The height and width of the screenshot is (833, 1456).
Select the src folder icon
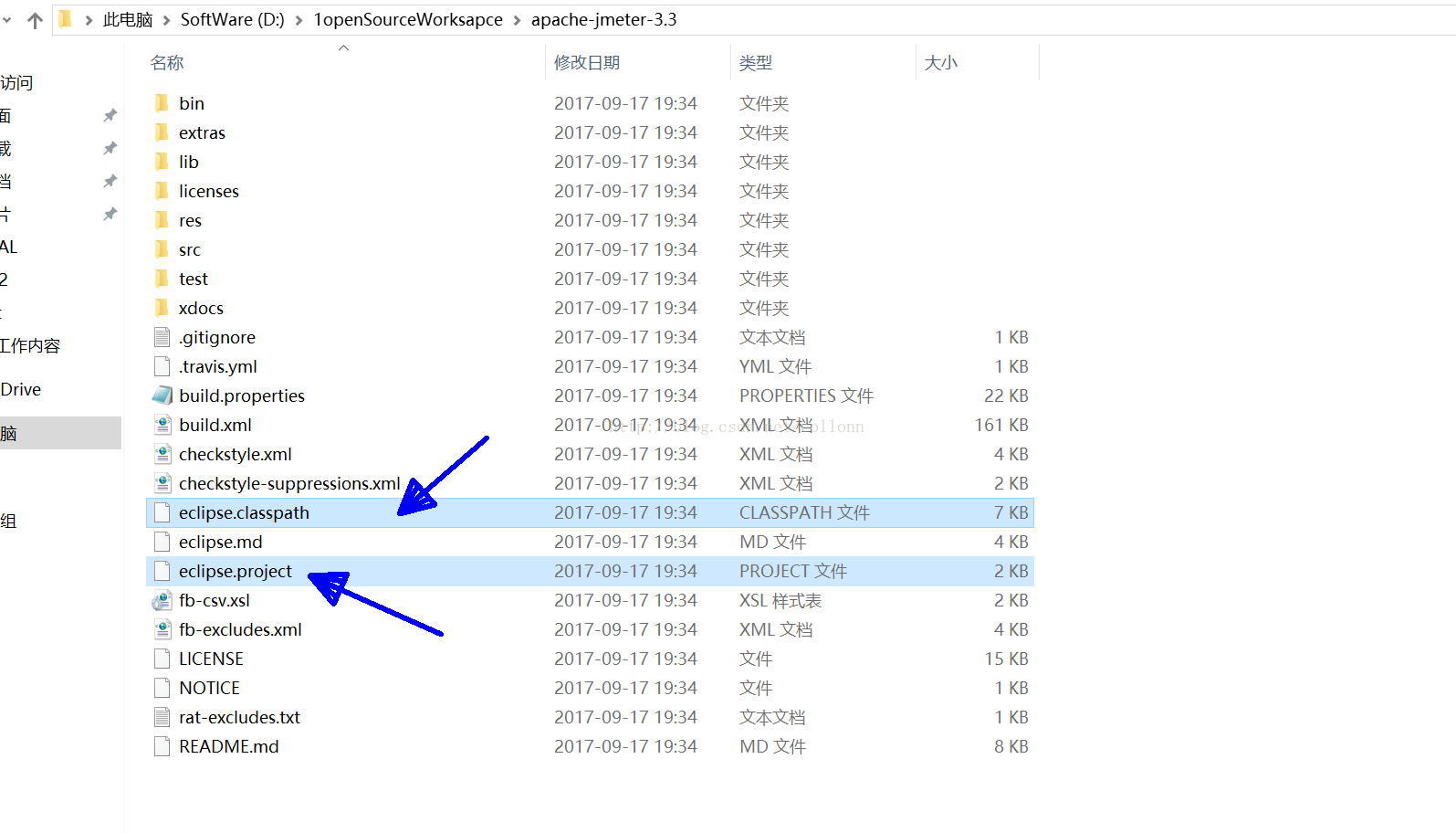tap(162, 248)
